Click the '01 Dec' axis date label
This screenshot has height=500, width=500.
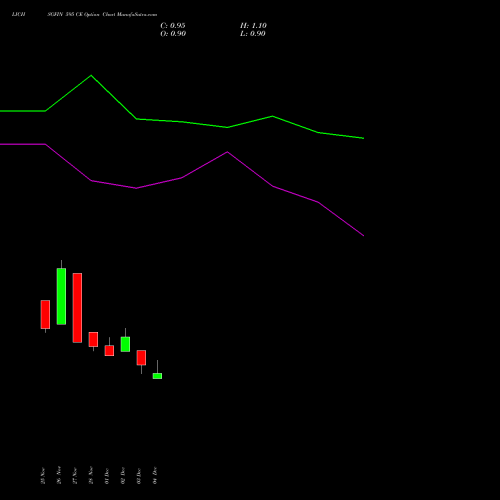107,476
